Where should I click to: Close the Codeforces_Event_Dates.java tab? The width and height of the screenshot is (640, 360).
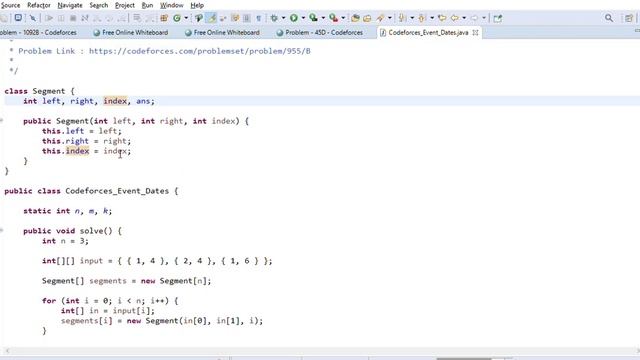[x=476, y=33]
